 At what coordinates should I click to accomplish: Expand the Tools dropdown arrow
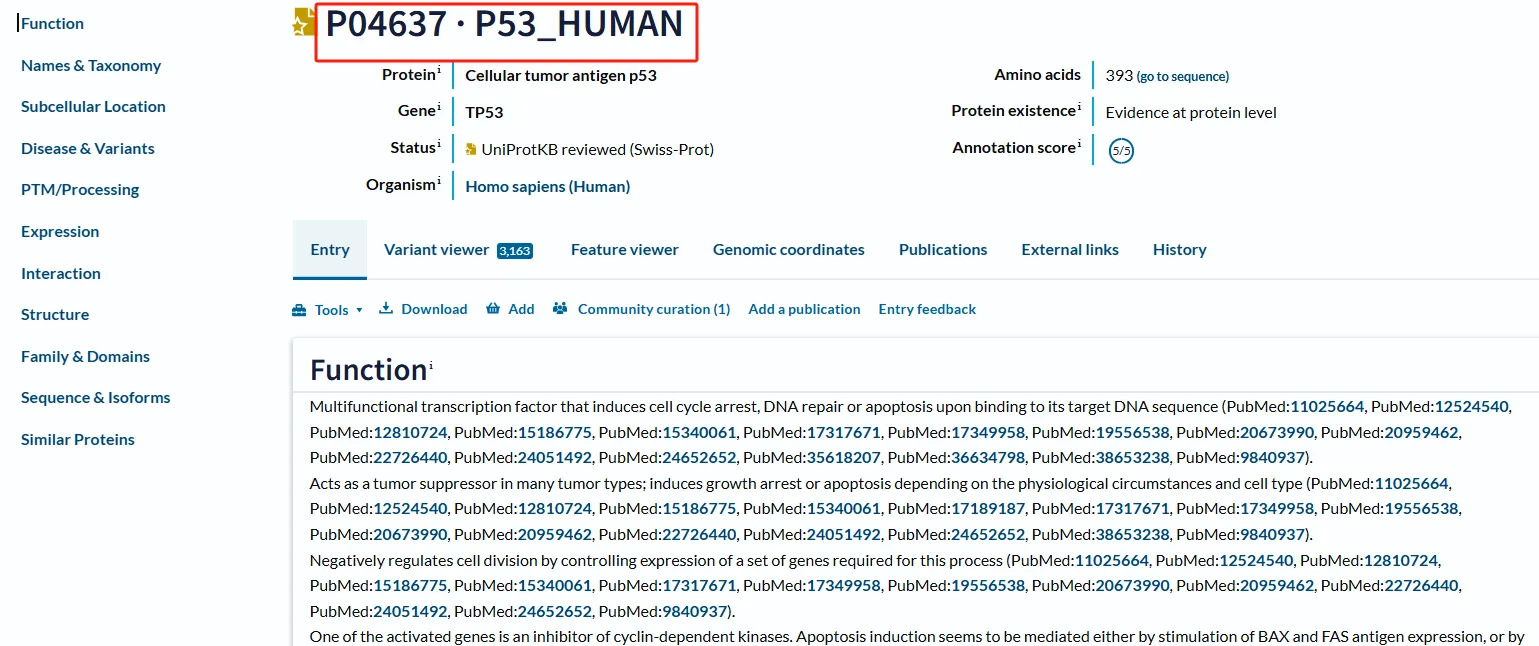click(x=359, y=311)
